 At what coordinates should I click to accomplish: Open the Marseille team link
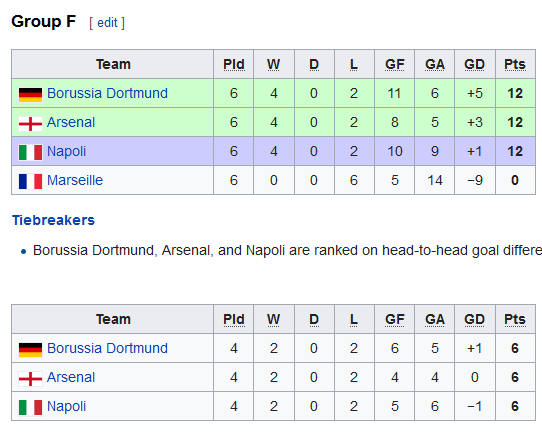[x=75, y=180]
